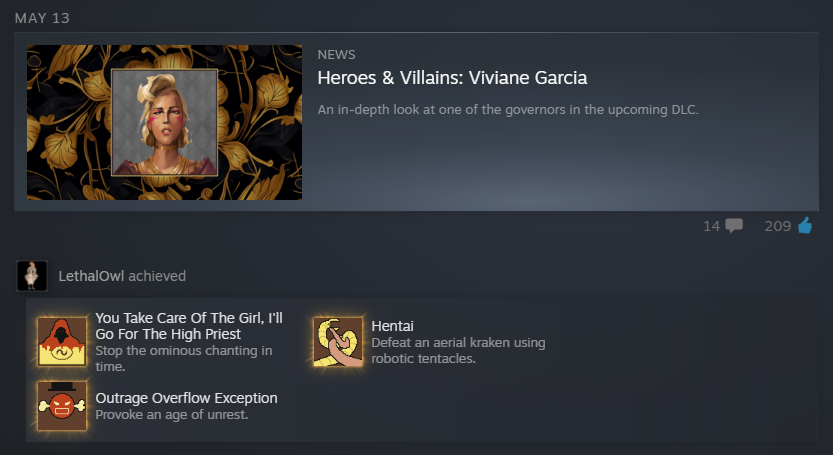This screenshot has height=455, width=833.
Task: Click the MAY 13 date header
Action: coord(42,18)
